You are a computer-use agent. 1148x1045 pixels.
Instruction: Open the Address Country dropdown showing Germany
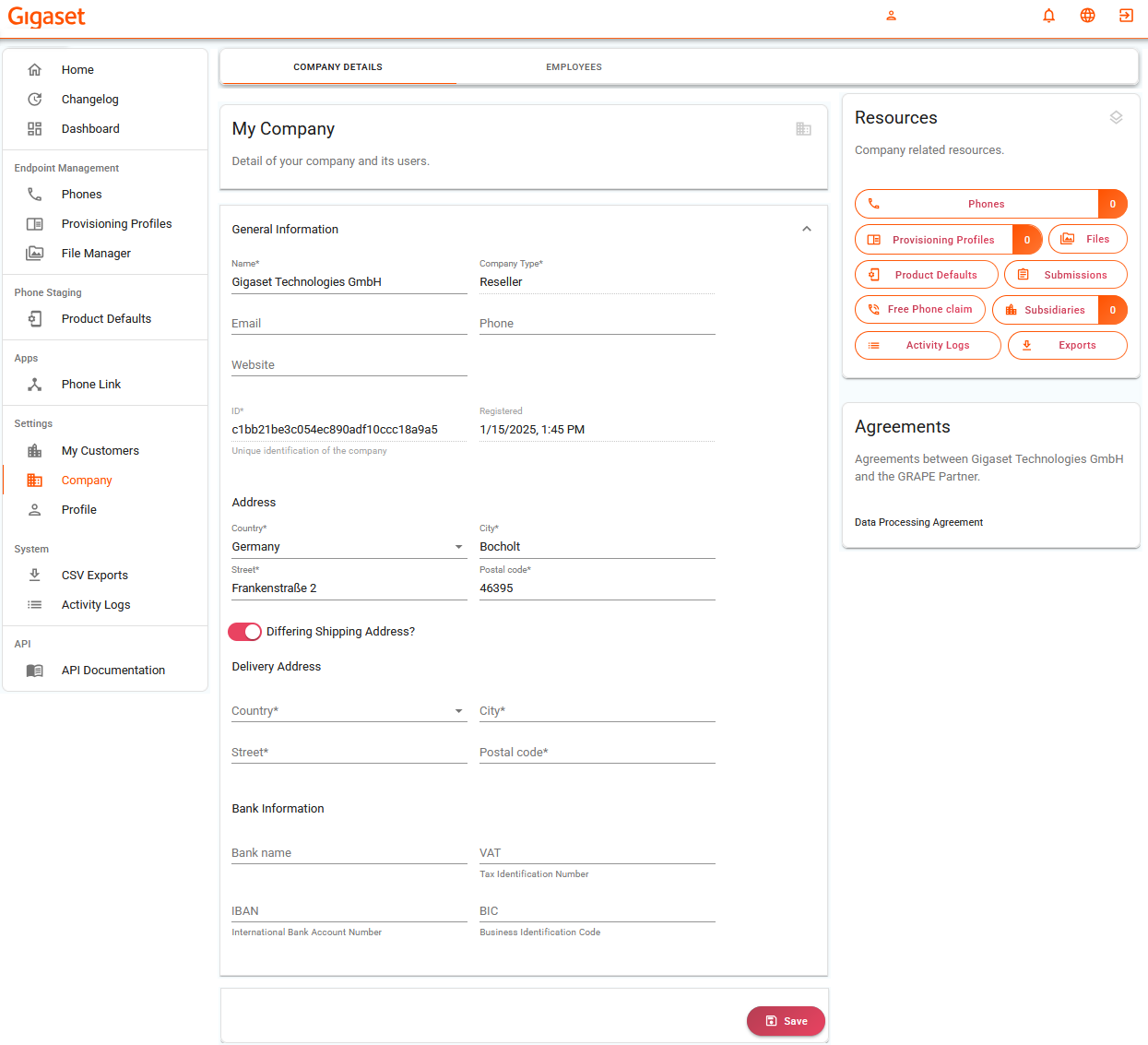click(x=349, y=547)
